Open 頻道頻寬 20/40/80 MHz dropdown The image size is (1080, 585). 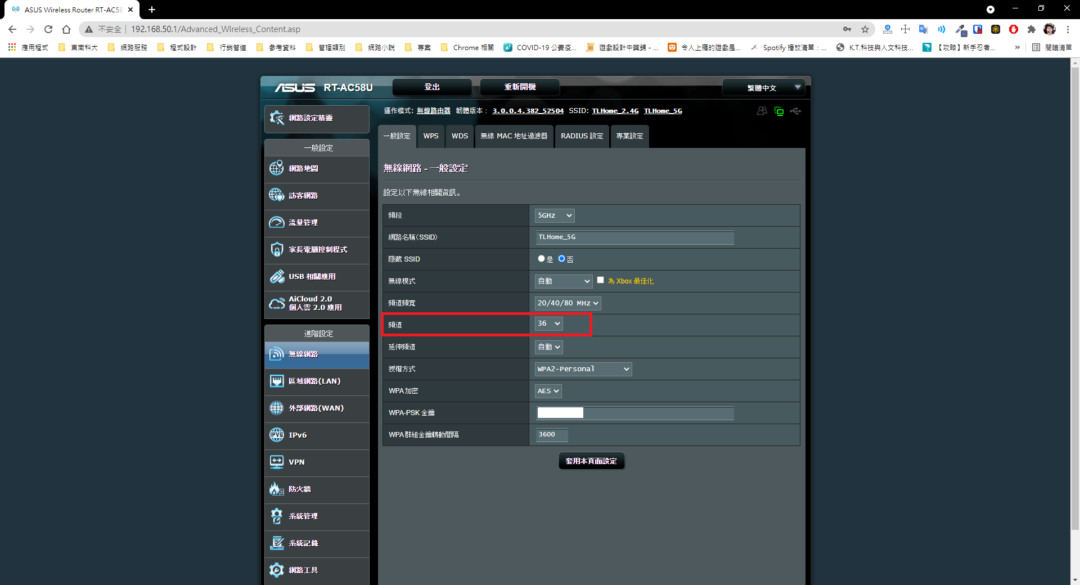[x=568, y=303]
